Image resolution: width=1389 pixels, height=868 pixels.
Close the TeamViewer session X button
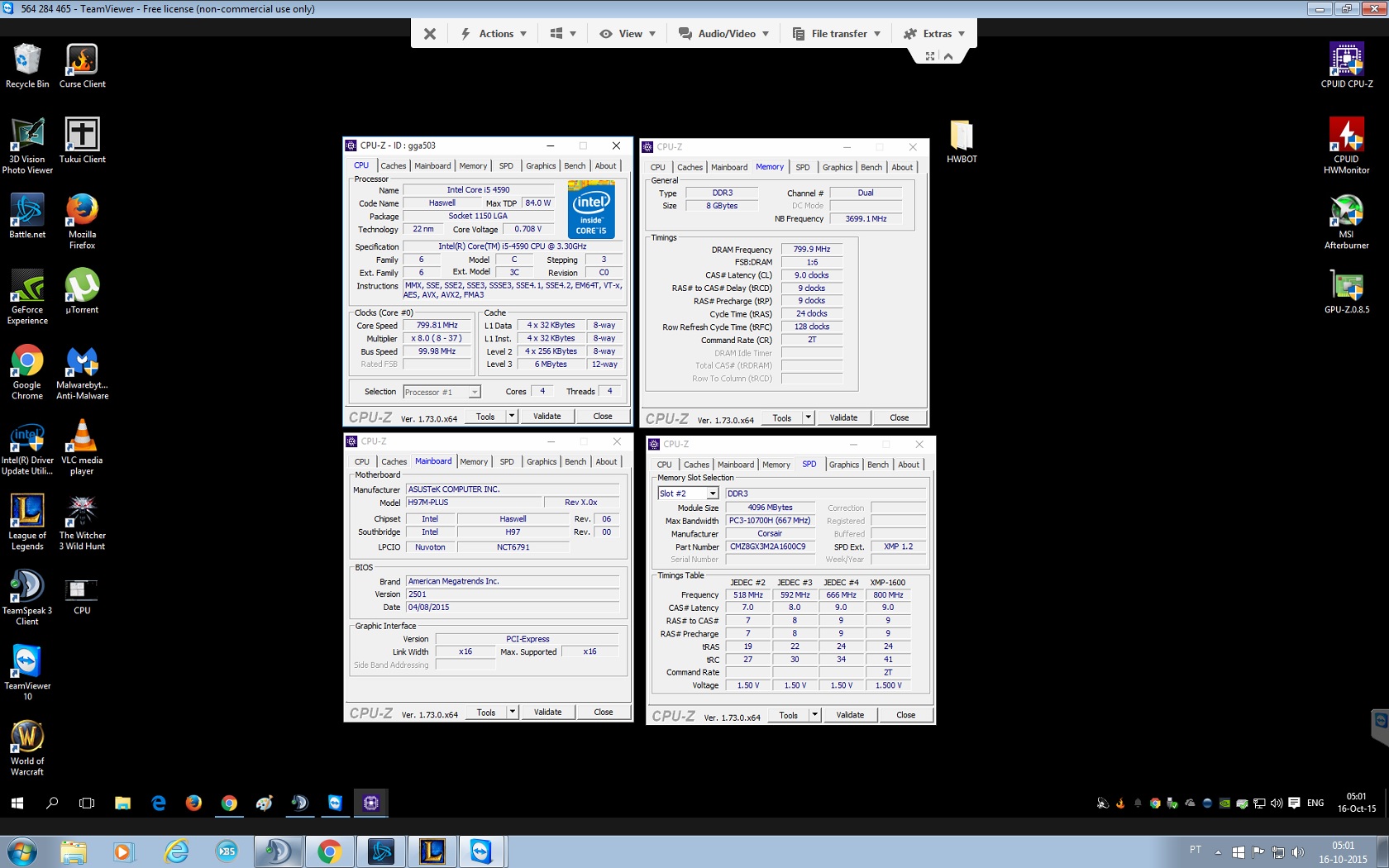[x=430, y=34]
